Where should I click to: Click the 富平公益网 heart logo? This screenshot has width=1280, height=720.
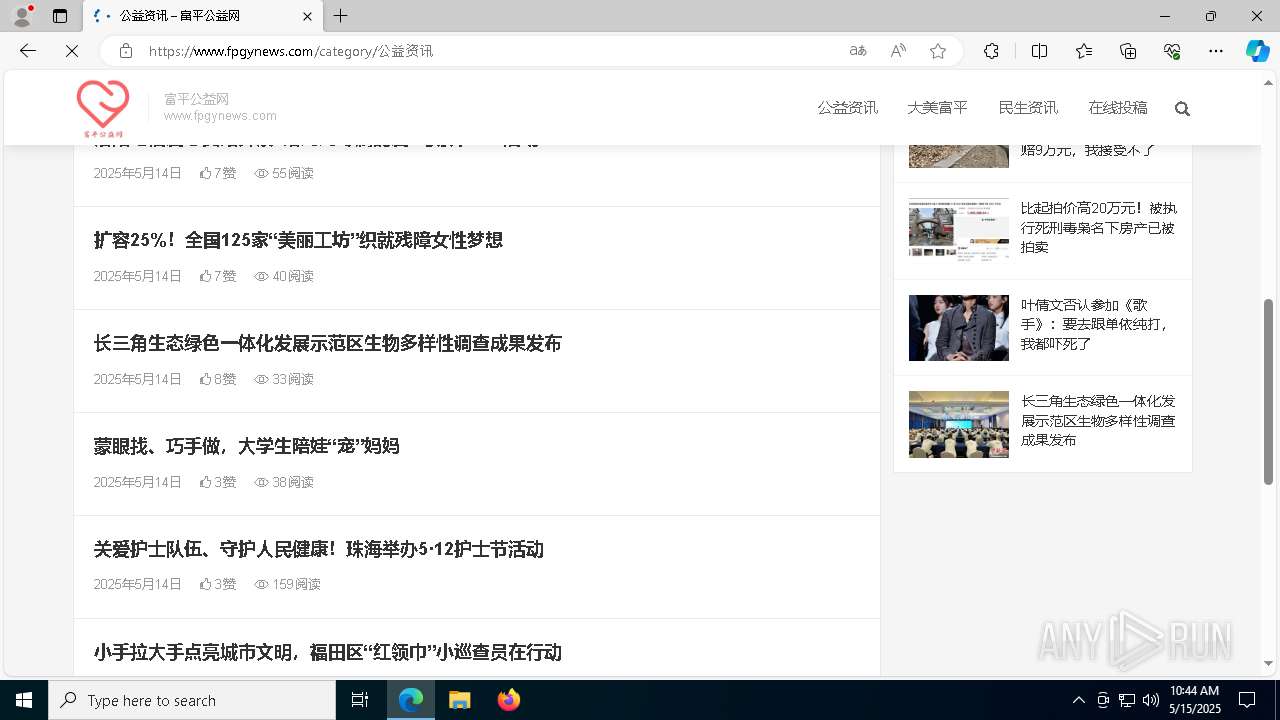coord(102,109)
